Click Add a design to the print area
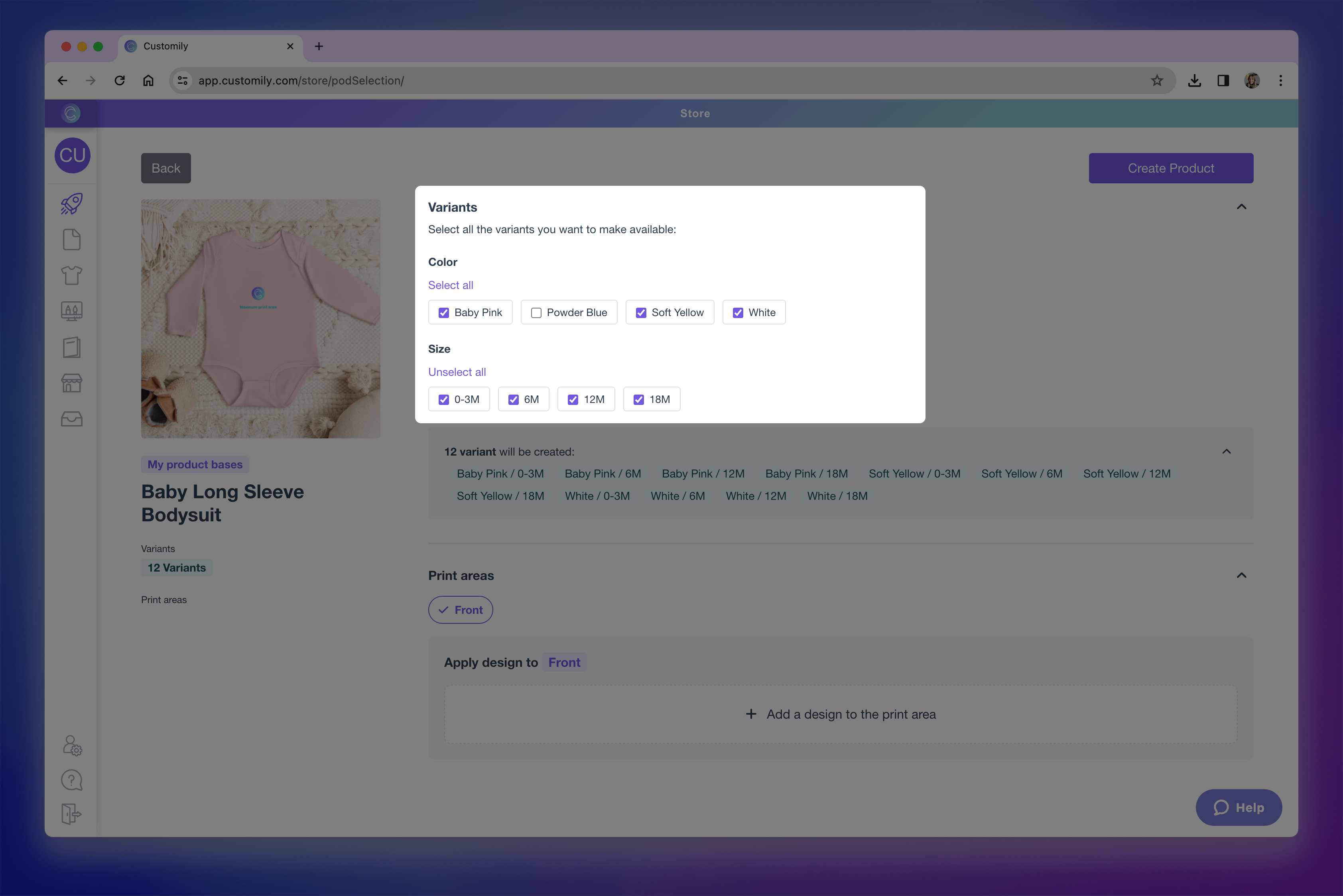 [841, 714]
